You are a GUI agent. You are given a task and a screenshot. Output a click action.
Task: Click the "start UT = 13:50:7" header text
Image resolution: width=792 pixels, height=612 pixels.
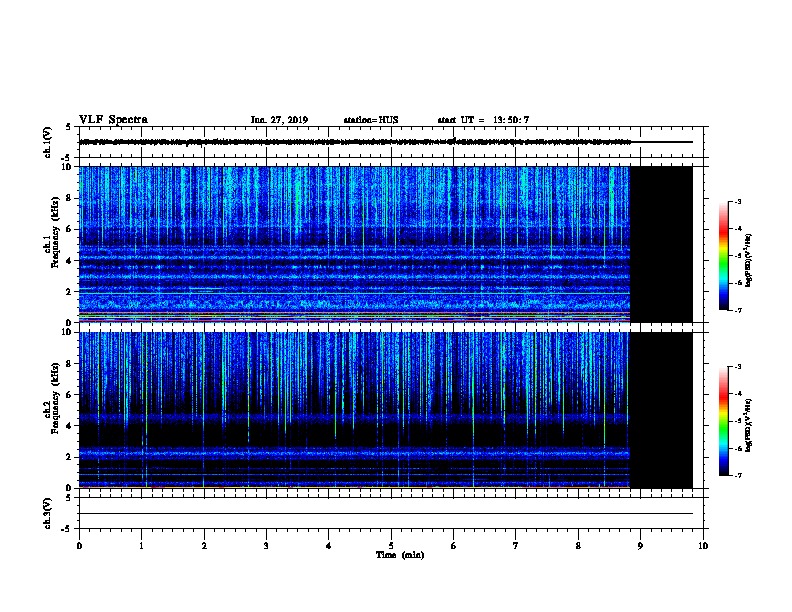pos(483,120)
